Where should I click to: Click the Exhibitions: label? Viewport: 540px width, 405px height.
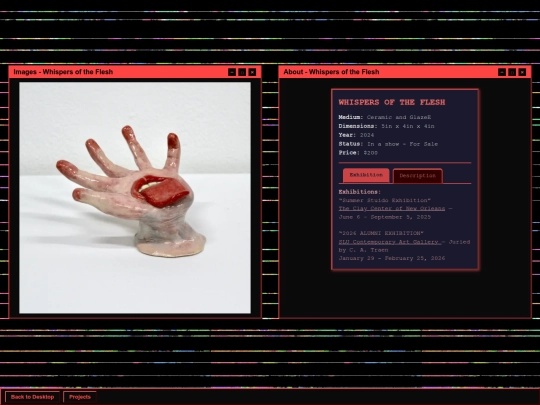point(360,192)
